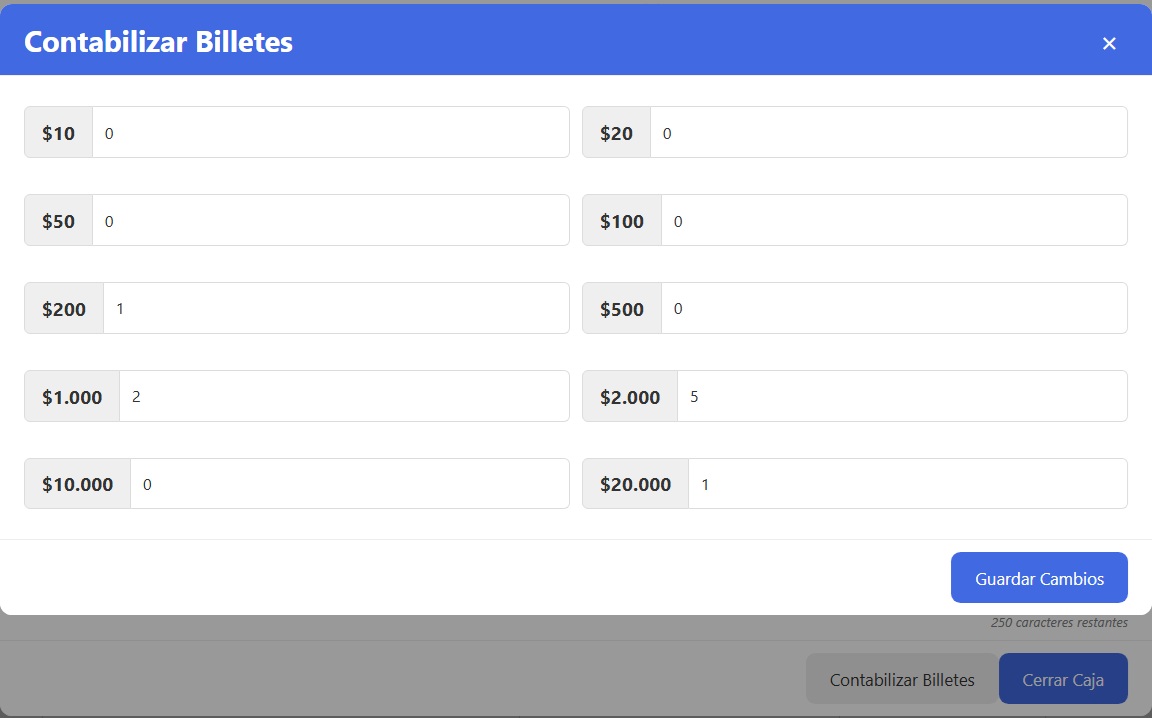Click the $2.000 denomination label
This screenshot has height=718, width=1152.
630,397
